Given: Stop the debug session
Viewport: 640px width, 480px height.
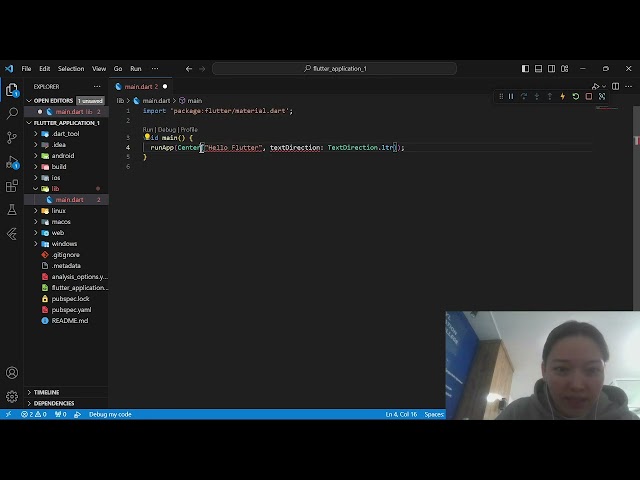Looking at the screenshot, I should click(x=589, y=97).
